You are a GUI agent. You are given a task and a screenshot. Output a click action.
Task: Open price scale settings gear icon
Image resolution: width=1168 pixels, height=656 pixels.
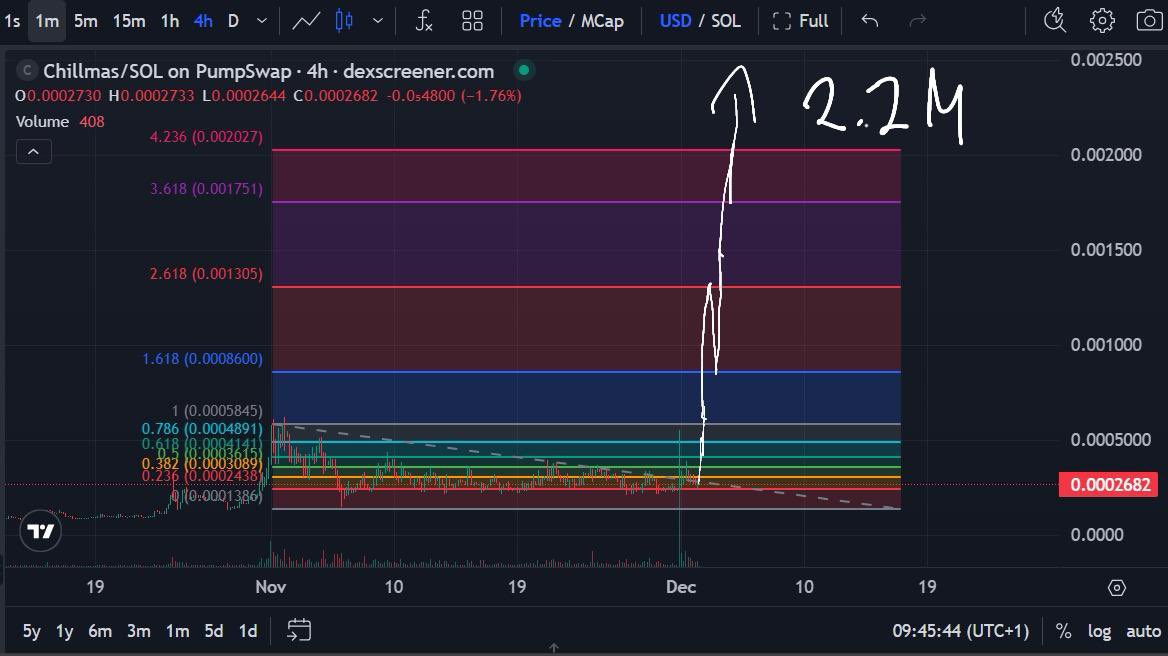(x=1117, y=587)
